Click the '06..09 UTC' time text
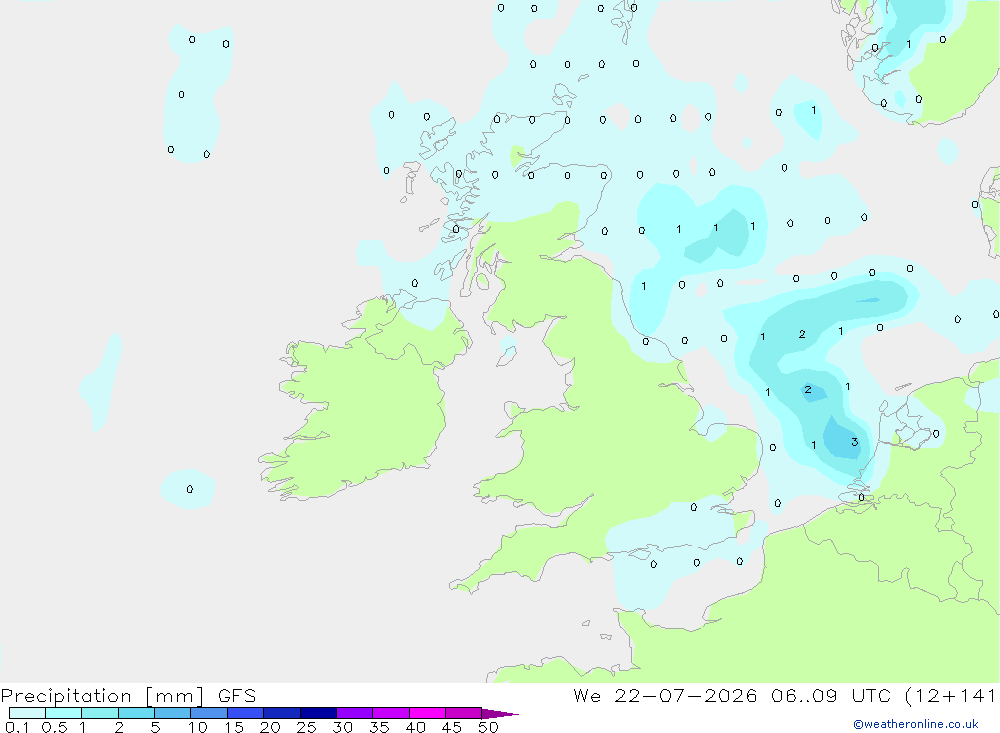 [x=830, y=695]
